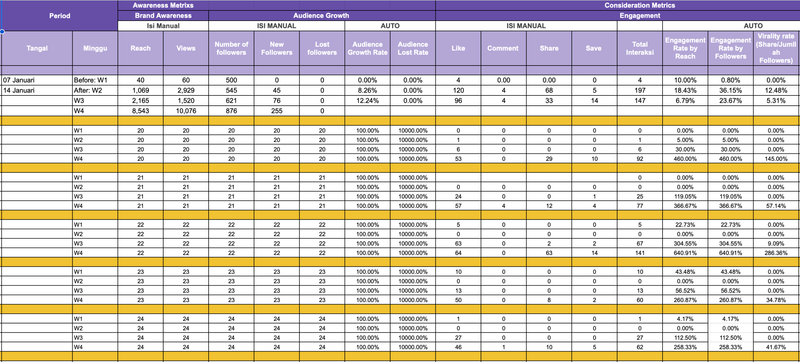This screenshot has height=362, width=800.
Task: Click the 36.15% engagement by followers cell
Action: pyautogui.click(x=731, y=90)
